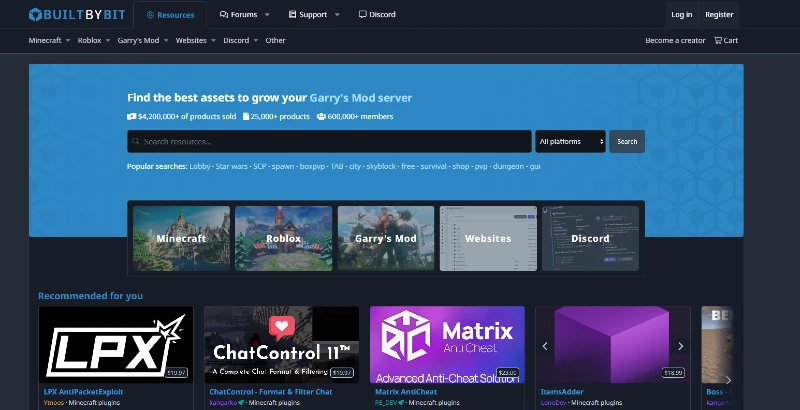
Task: Open ItemsAdder title link
Action: click(562, 392)
